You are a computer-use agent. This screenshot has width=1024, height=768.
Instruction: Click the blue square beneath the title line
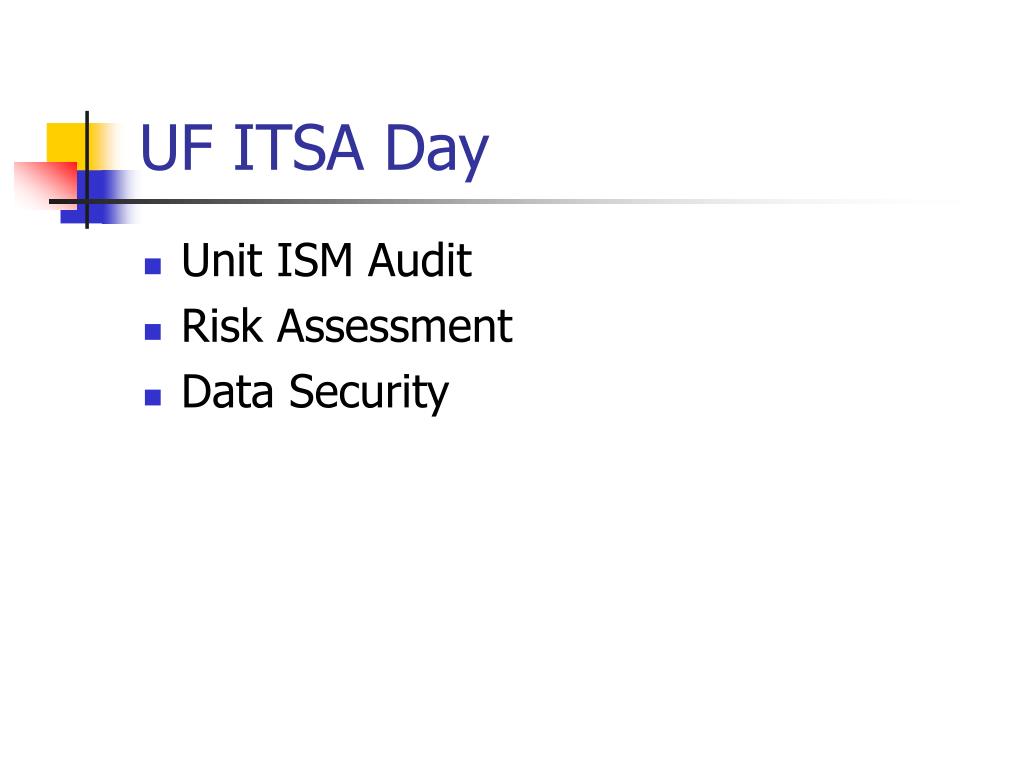click(98, 197)
